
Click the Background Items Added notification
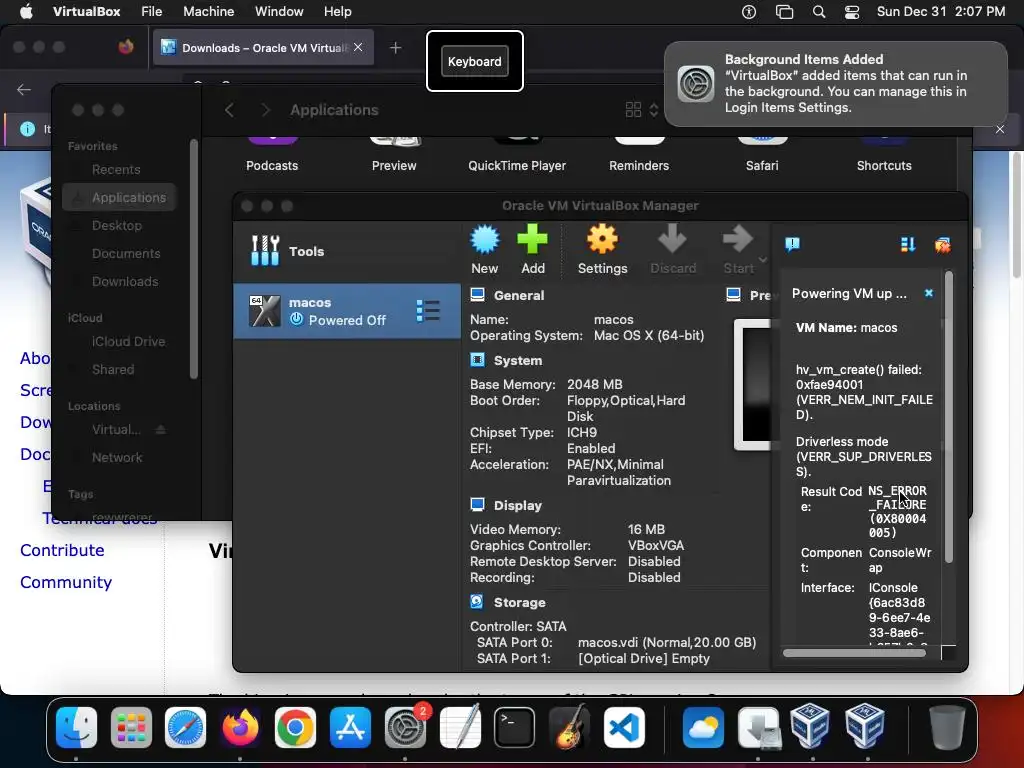[835, 84]
